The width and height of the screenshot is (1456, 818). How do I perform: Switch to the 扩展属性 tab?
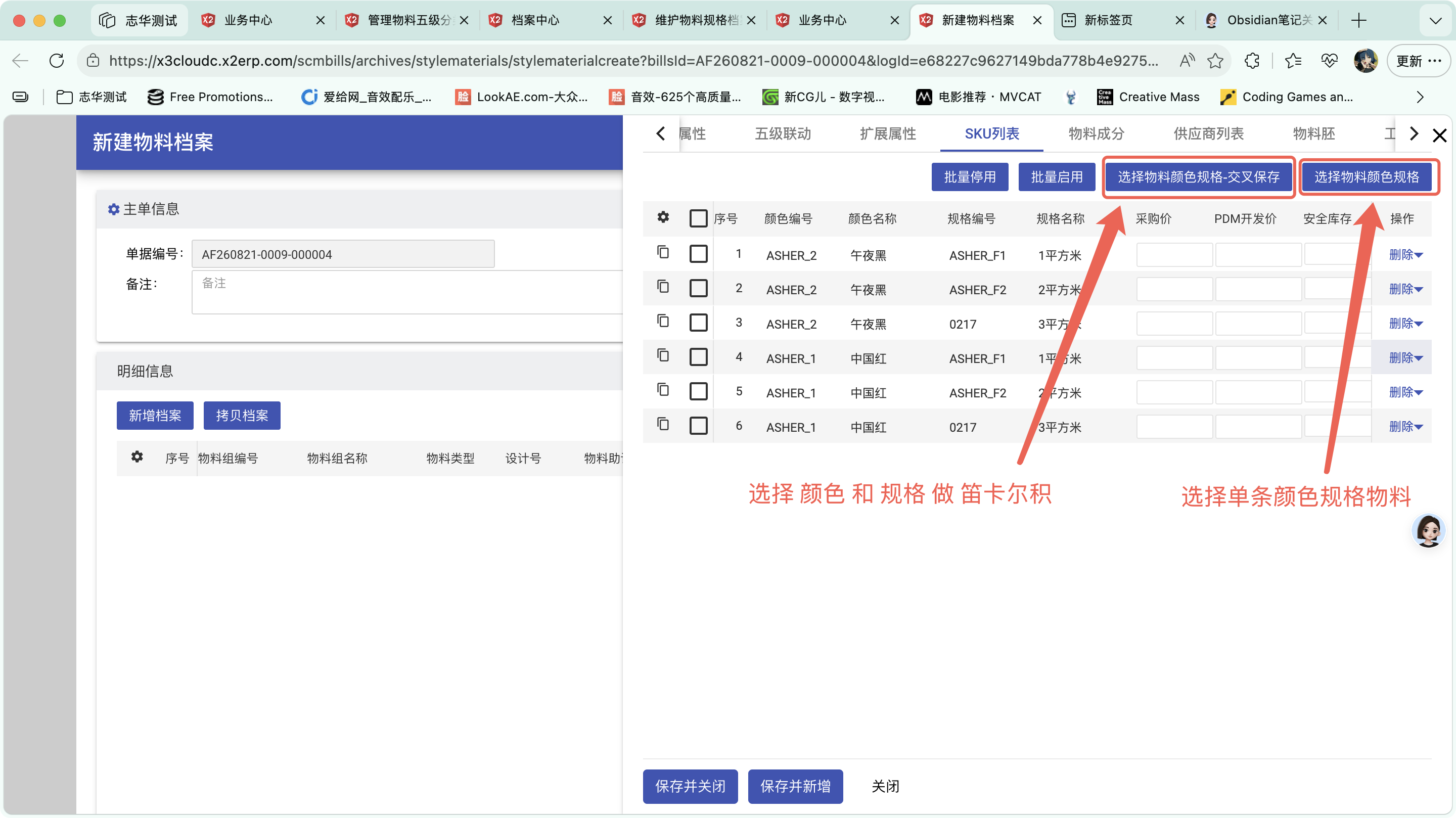point(888,134)
